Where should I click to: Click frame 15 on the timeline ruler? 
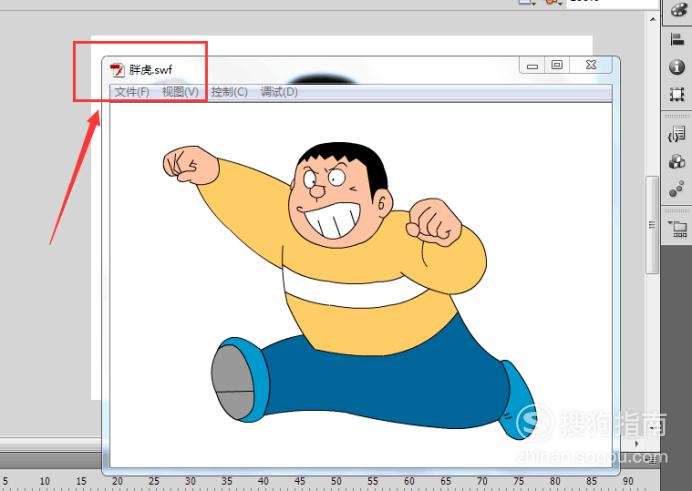click(81, 481)
